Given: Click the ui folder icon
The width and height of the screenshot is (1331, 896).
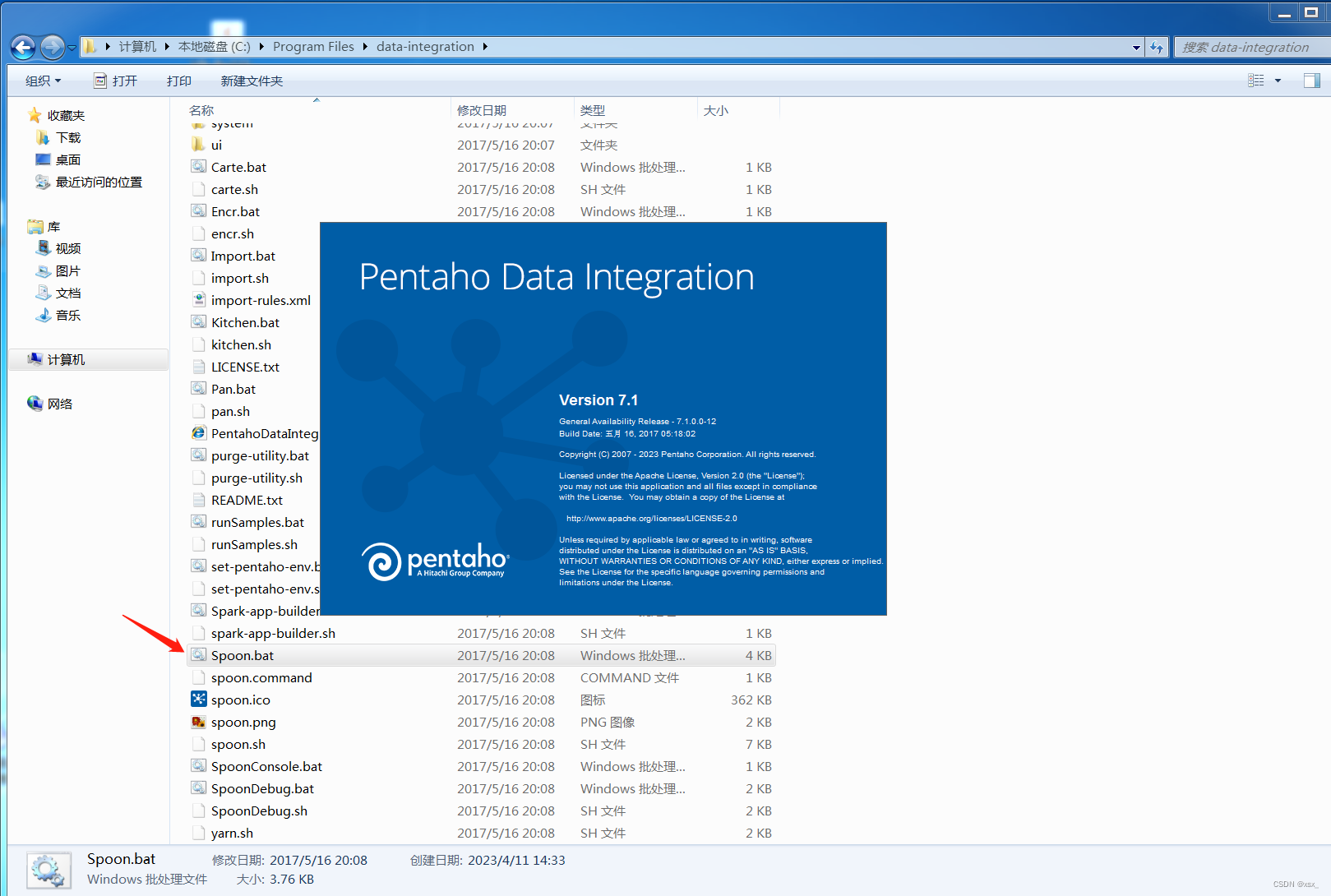Looking at the screenshot, I should (199, 145).
